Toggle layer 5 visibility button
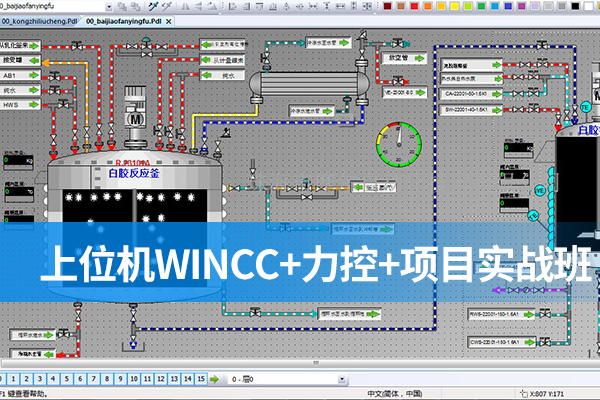The width and height of the screenshot is (600, 400). pyautogui.click(x=67, y=379)
